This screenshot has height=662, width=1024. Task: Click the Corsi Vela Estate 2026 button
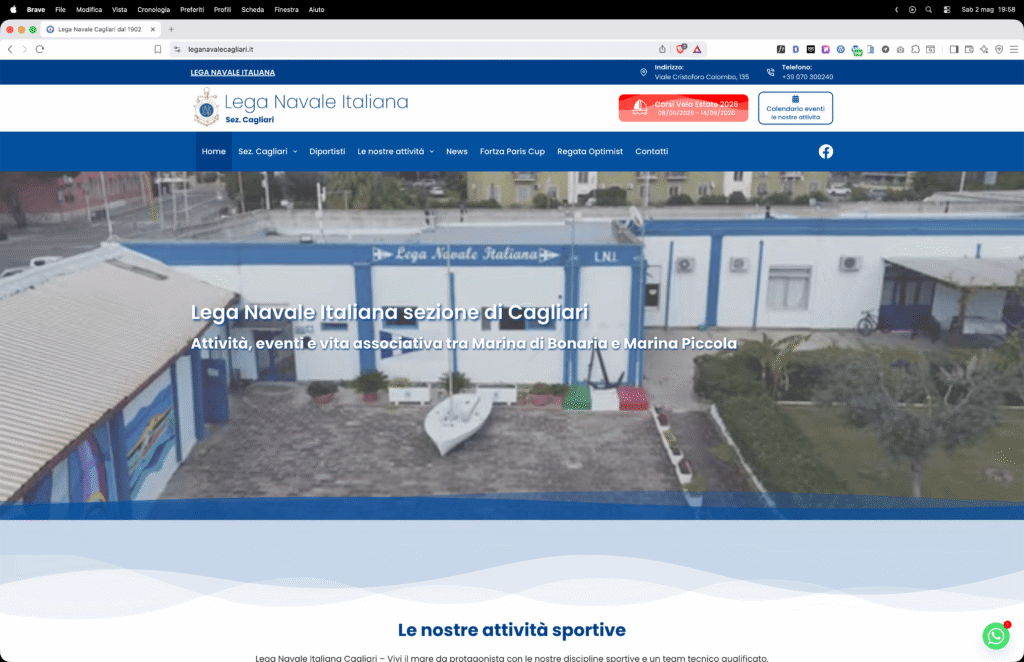click(x=683, y=108)
